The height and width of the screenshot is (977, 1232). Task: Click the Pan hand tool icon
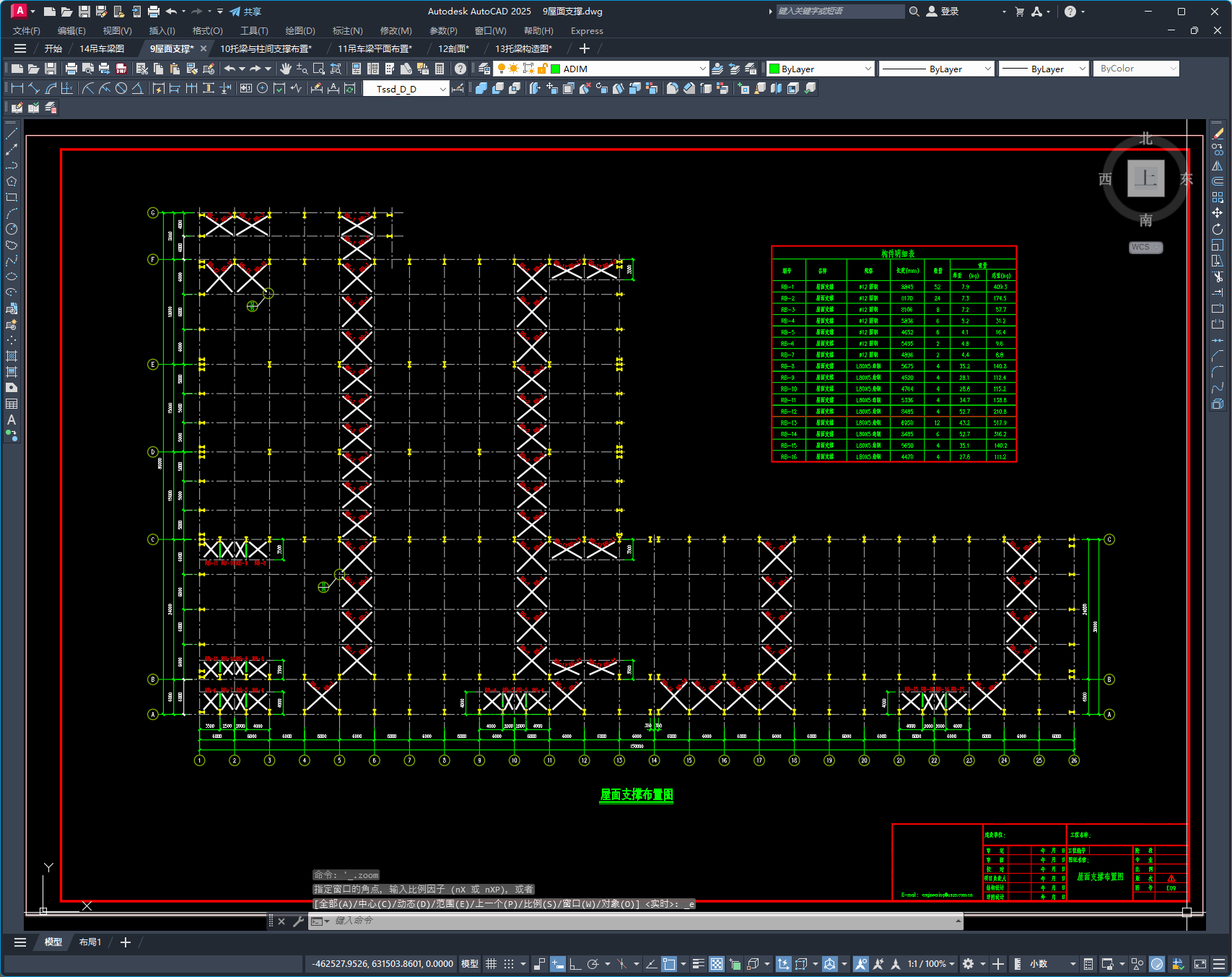pos(286,69)
